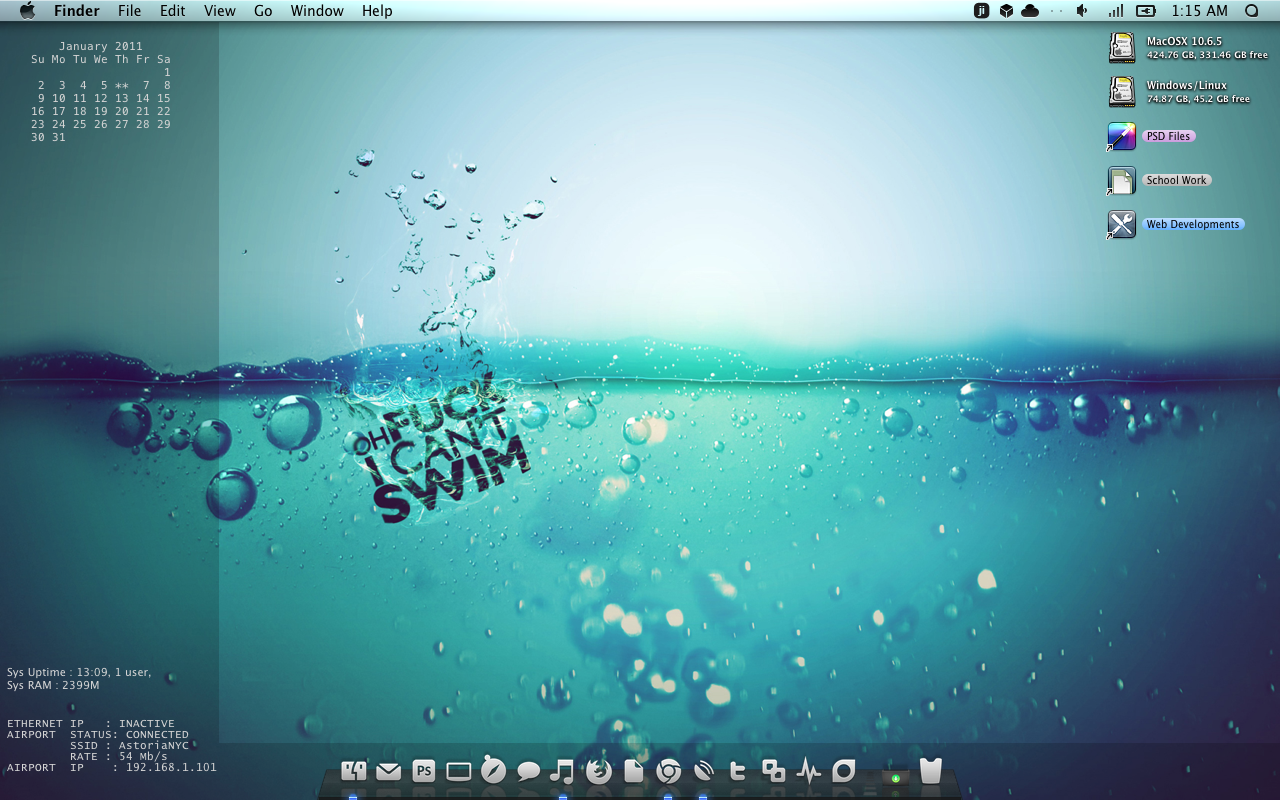
Task: Click the 'ji' menu bar icon
Action: click(981, 11)
